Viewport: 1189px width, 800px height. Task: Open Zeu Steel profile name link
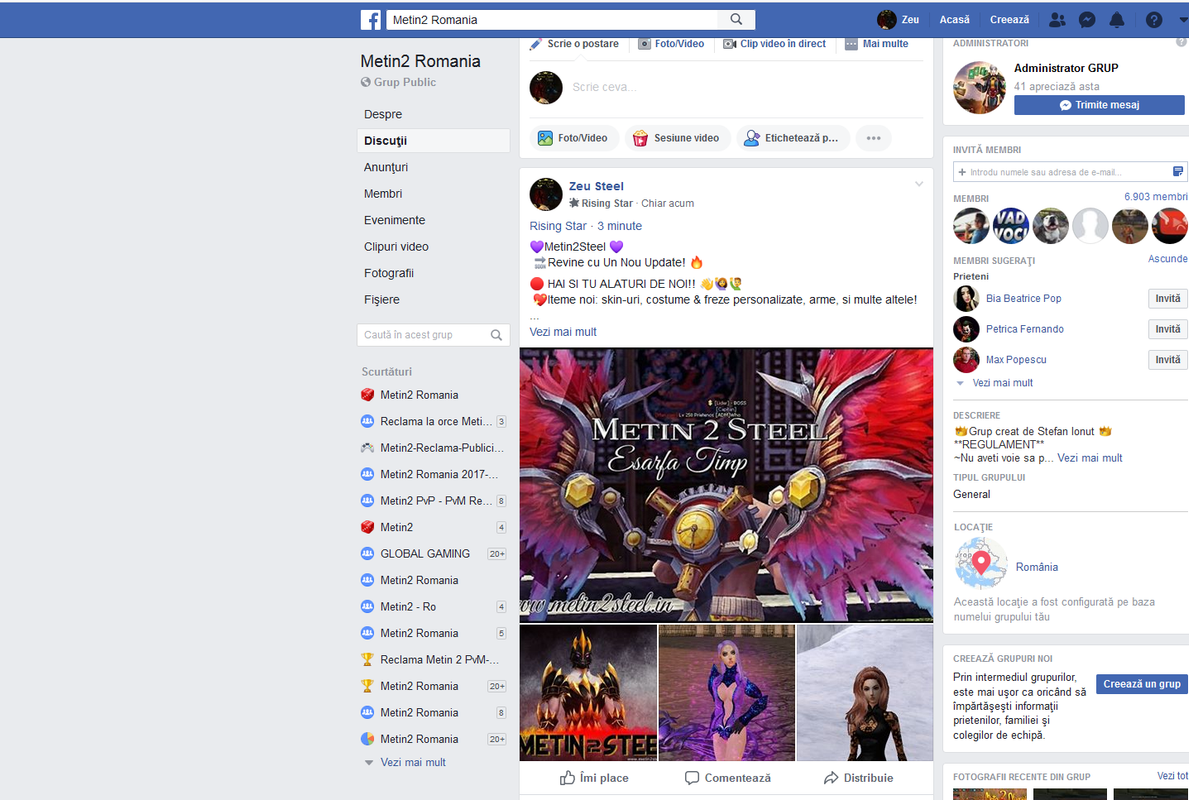[596, 187]
